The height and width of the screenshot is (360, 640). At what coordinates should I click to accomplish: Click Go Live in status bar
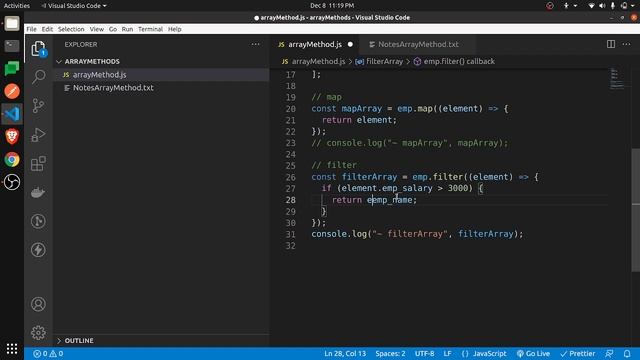(533, 353)
